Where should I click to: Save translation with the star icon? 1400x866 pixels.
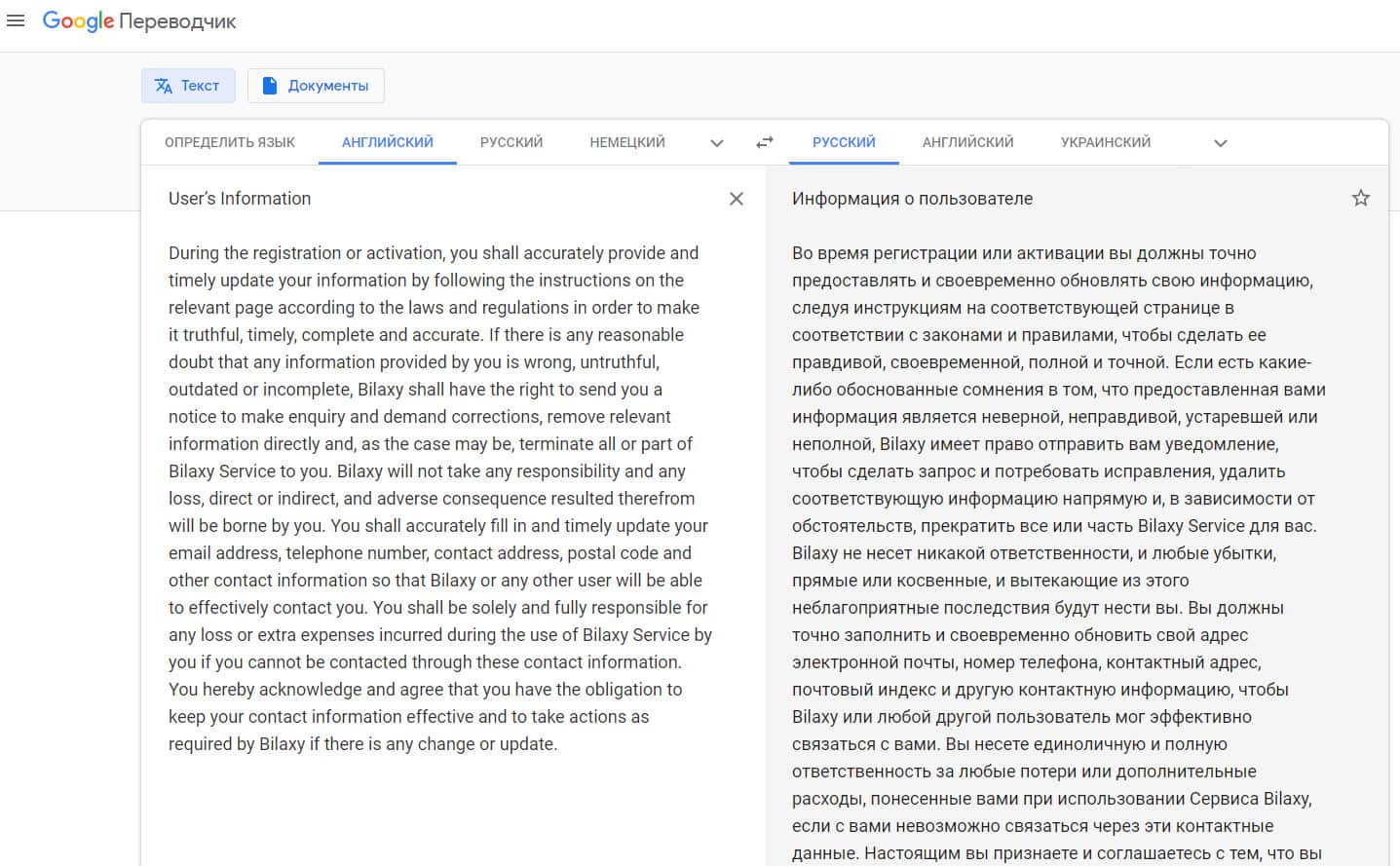[1361, 199]
